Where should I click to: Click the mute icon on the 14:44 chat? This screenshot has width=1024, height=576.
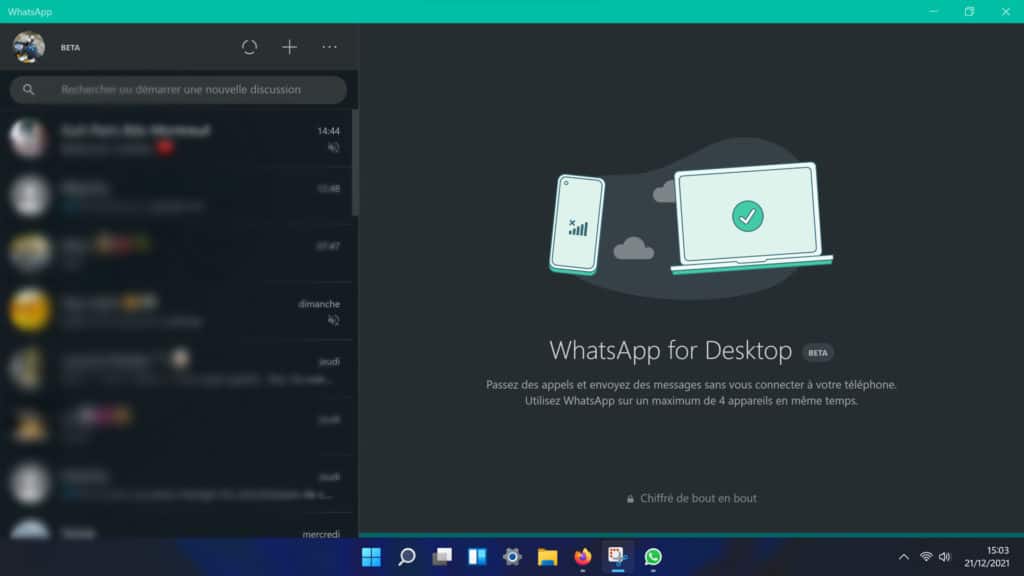334,148
